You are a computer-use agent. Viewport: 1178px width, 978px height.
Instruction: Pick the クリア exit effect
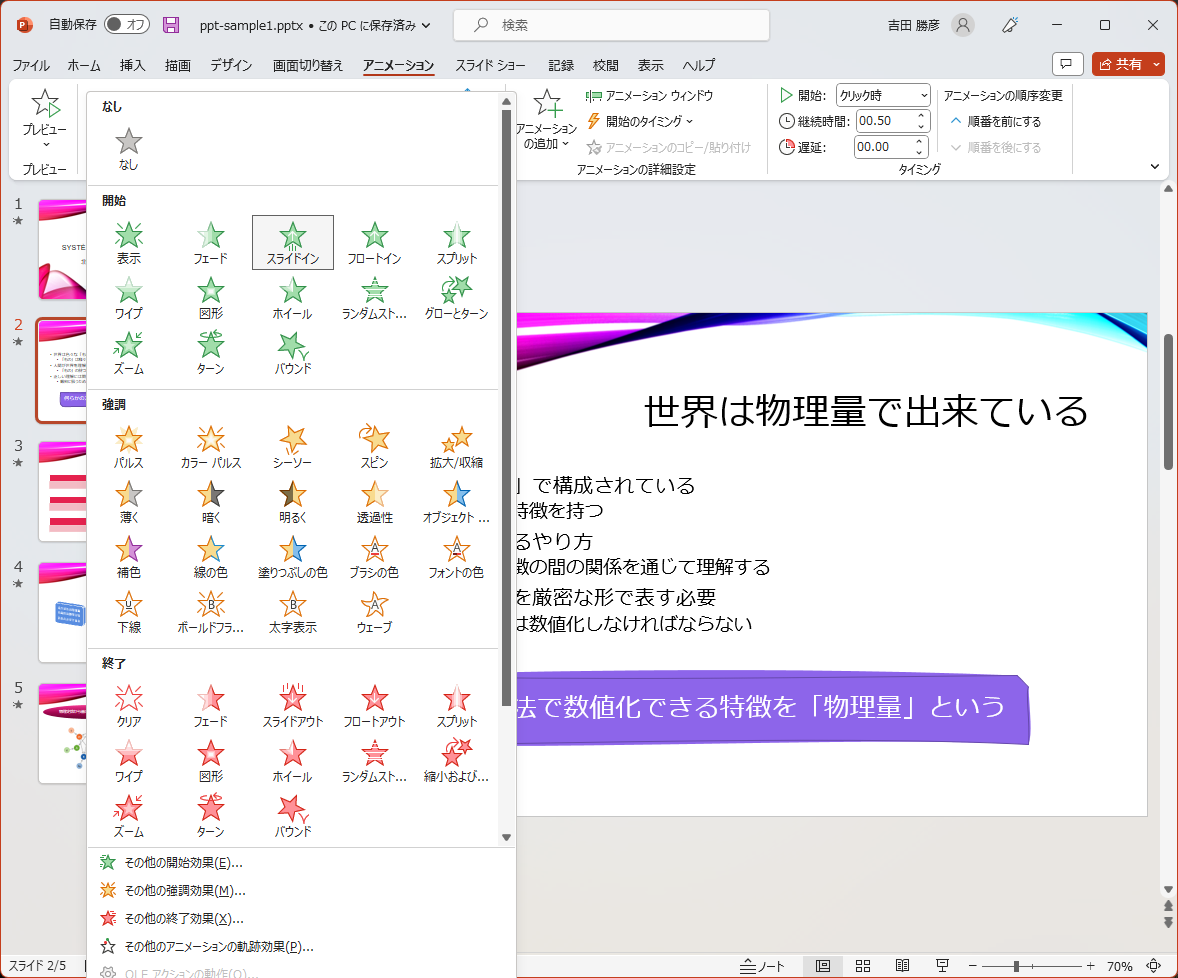(129, 705)
